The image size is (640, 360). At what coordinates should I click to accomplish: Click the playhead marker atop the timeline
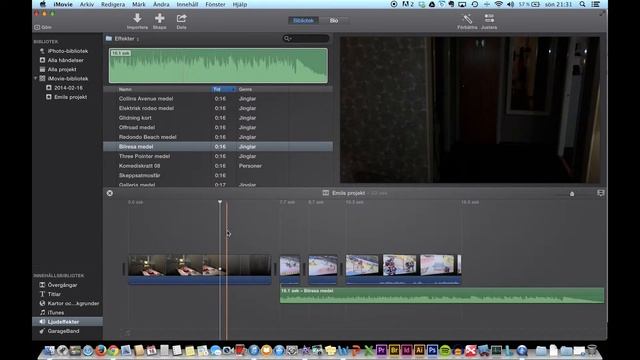[x=220, y=202]
